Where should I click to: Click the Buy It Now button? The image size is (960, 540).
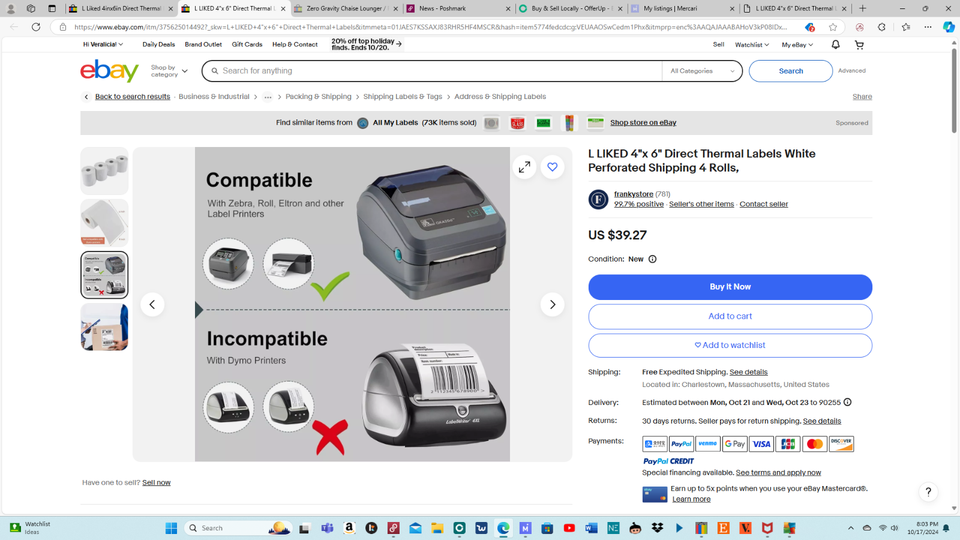pos(730,287)
